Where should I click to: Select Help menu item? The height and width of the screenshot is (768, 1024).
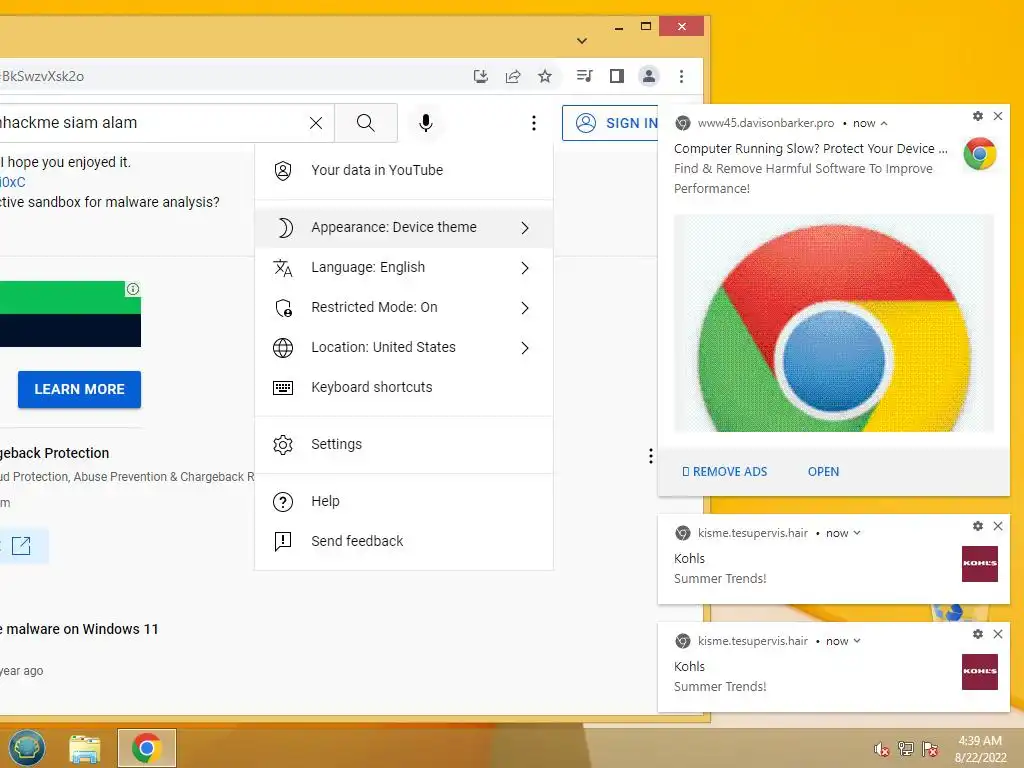coord(404,502)
